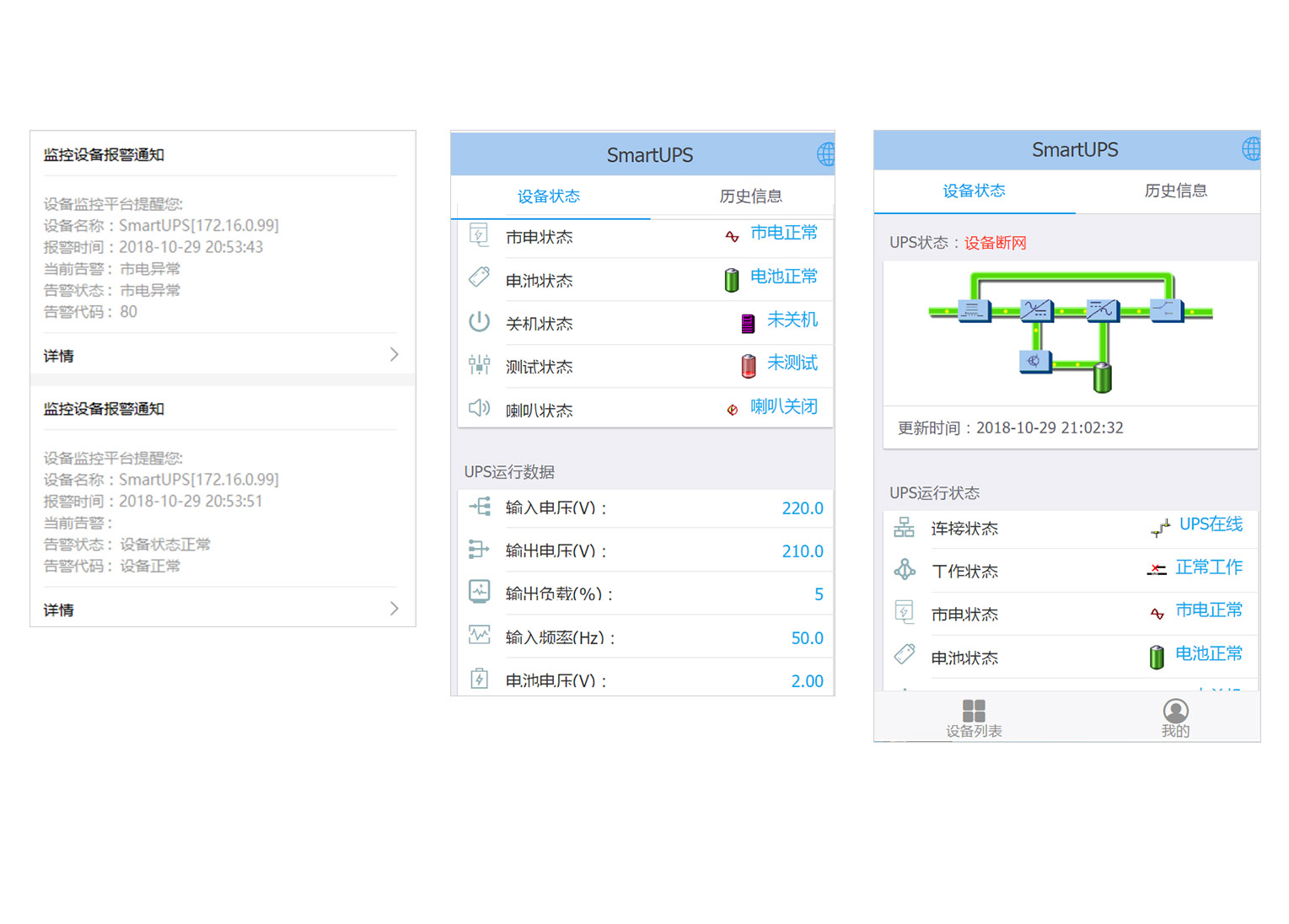The width and height of the screenshot is (1289, 924).
Task: Click the waveform icon beside 输入频率(Hz)
Action: [x=479, y=636]
